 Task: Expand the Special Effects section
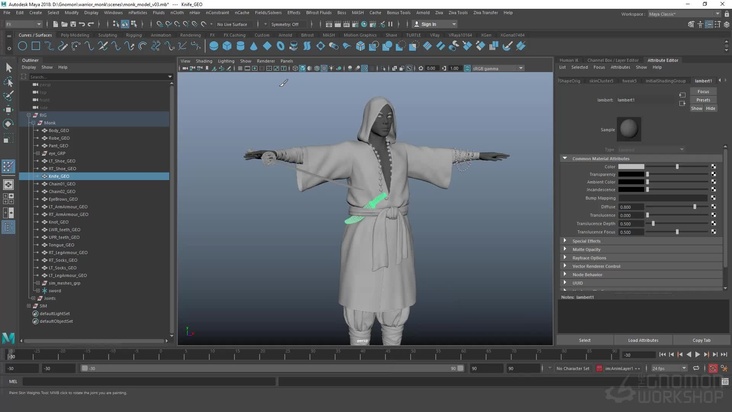point(565,241)
